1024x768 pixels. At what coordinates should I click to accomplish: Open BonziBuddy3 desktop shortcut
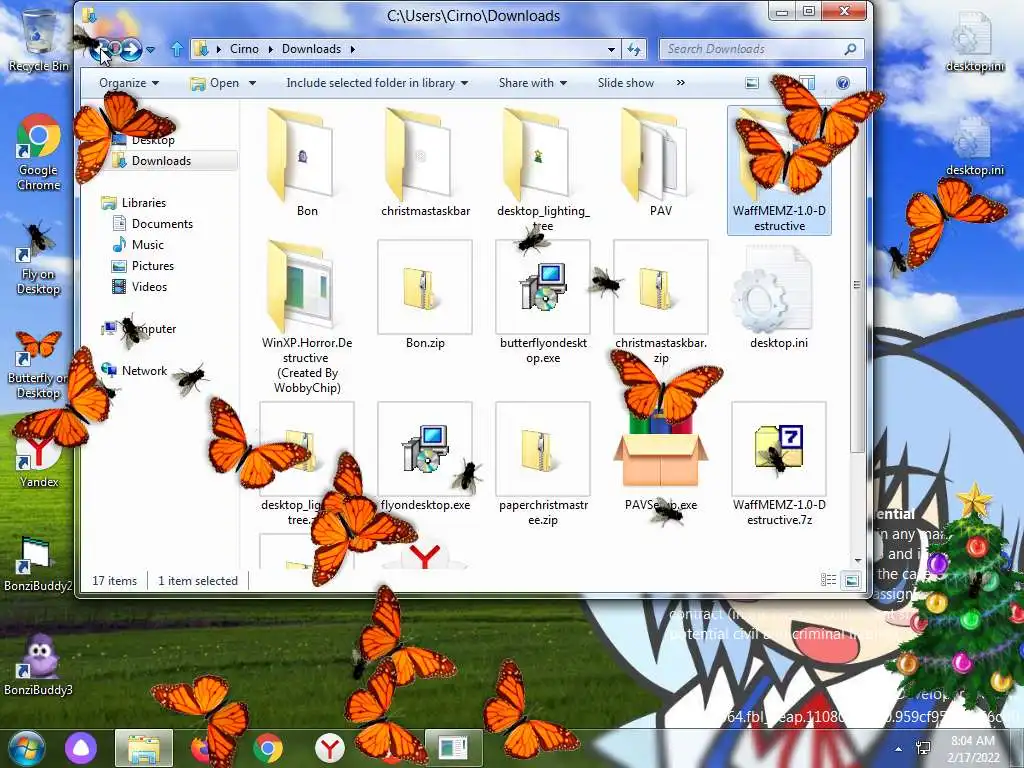pos(39,665)
